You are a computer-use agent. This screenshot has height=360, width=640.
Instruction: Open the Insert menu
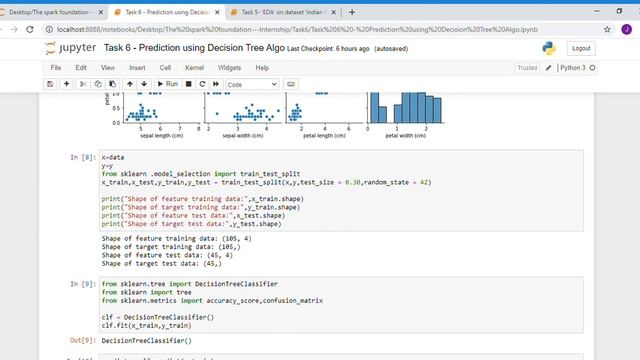137,68
